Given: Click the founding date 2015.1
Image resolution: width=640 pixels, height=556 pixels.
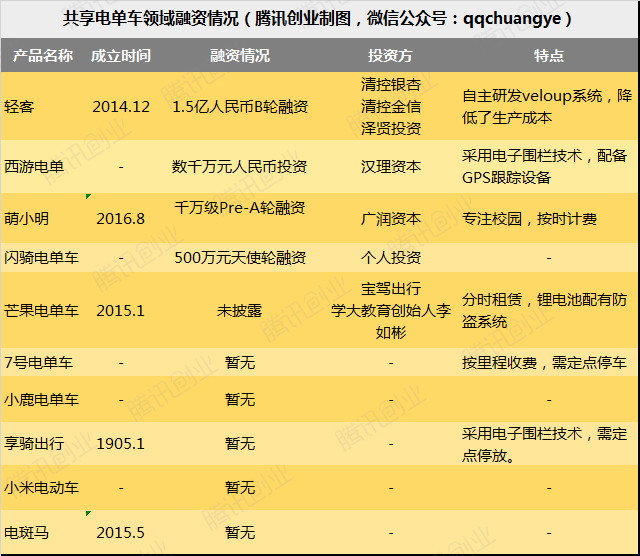Looking at the screenshot, I should 121,311.
